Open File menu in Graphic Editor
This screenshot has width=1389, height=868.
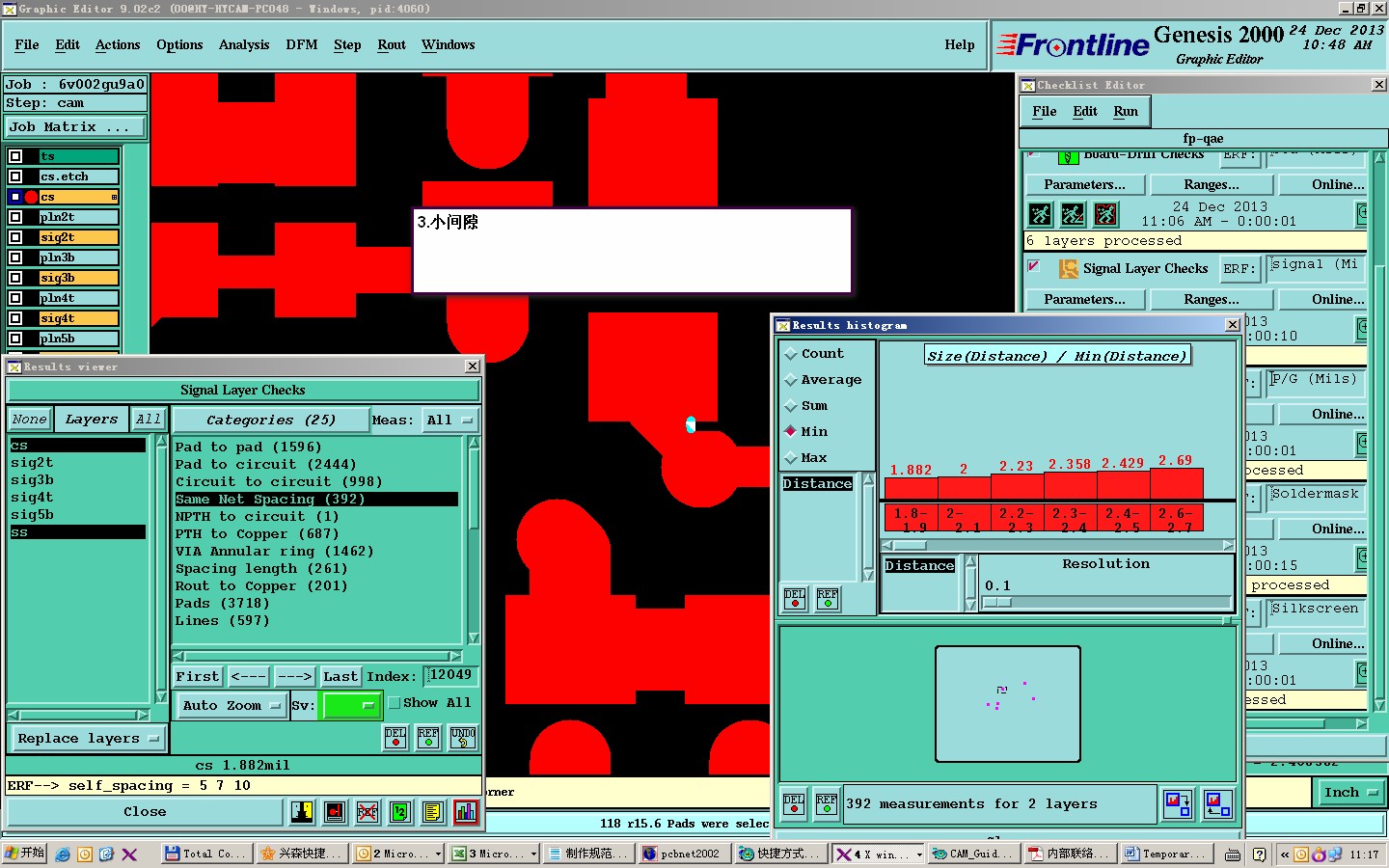coord(27,45)
